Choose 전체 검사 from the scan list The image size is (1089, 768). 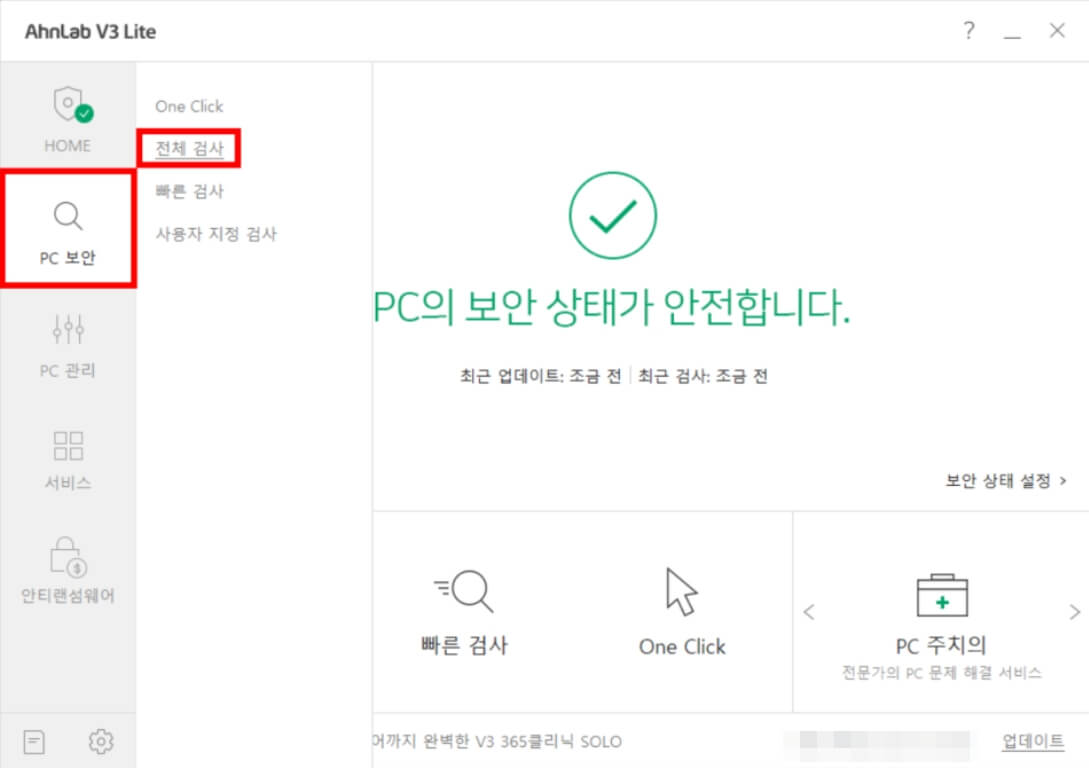coord(189,148)
